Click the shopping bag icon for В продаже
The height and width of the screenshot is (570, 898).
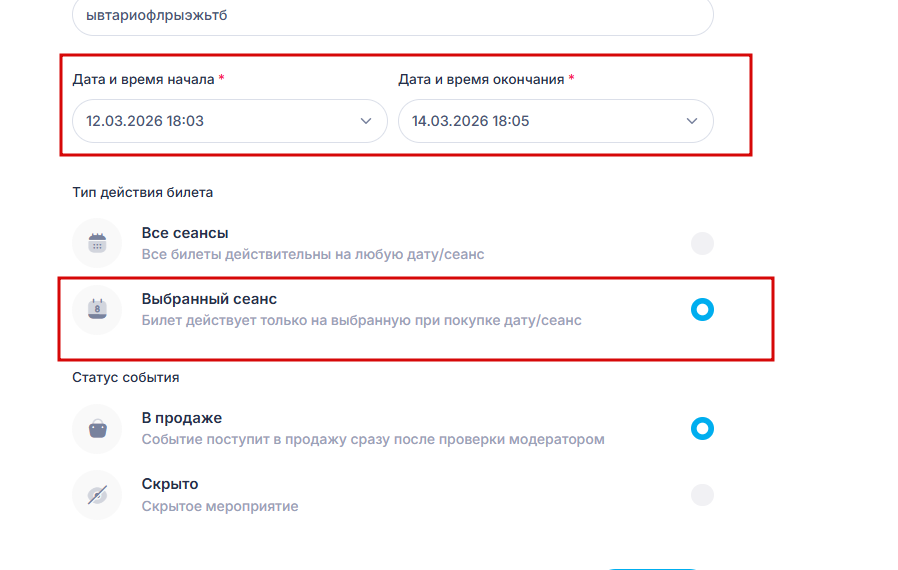pyautogui.click(x=97, y=429)
